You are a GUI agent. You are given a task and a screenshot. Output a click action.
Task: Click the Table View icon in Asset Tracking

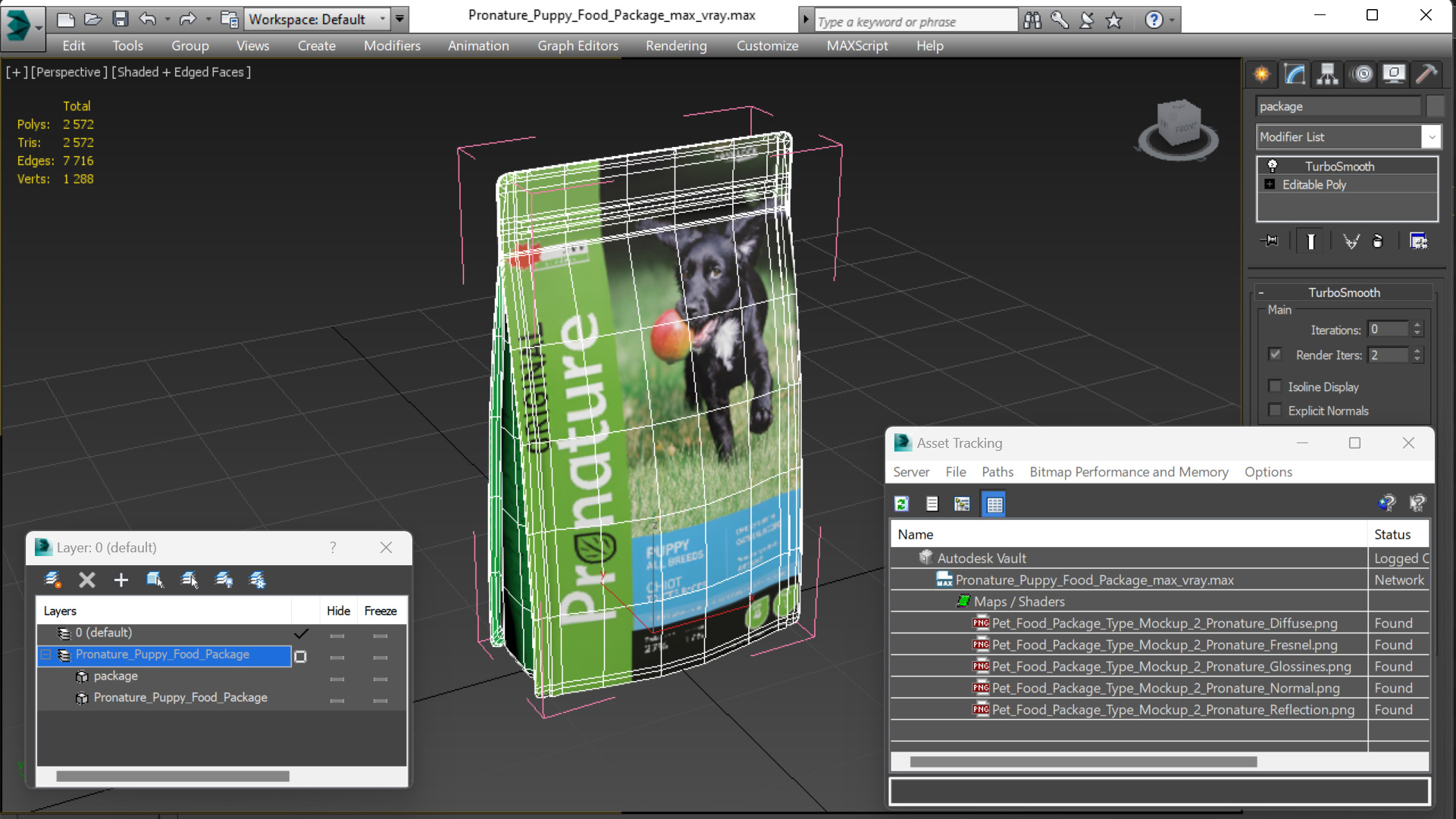pos(994,504)
